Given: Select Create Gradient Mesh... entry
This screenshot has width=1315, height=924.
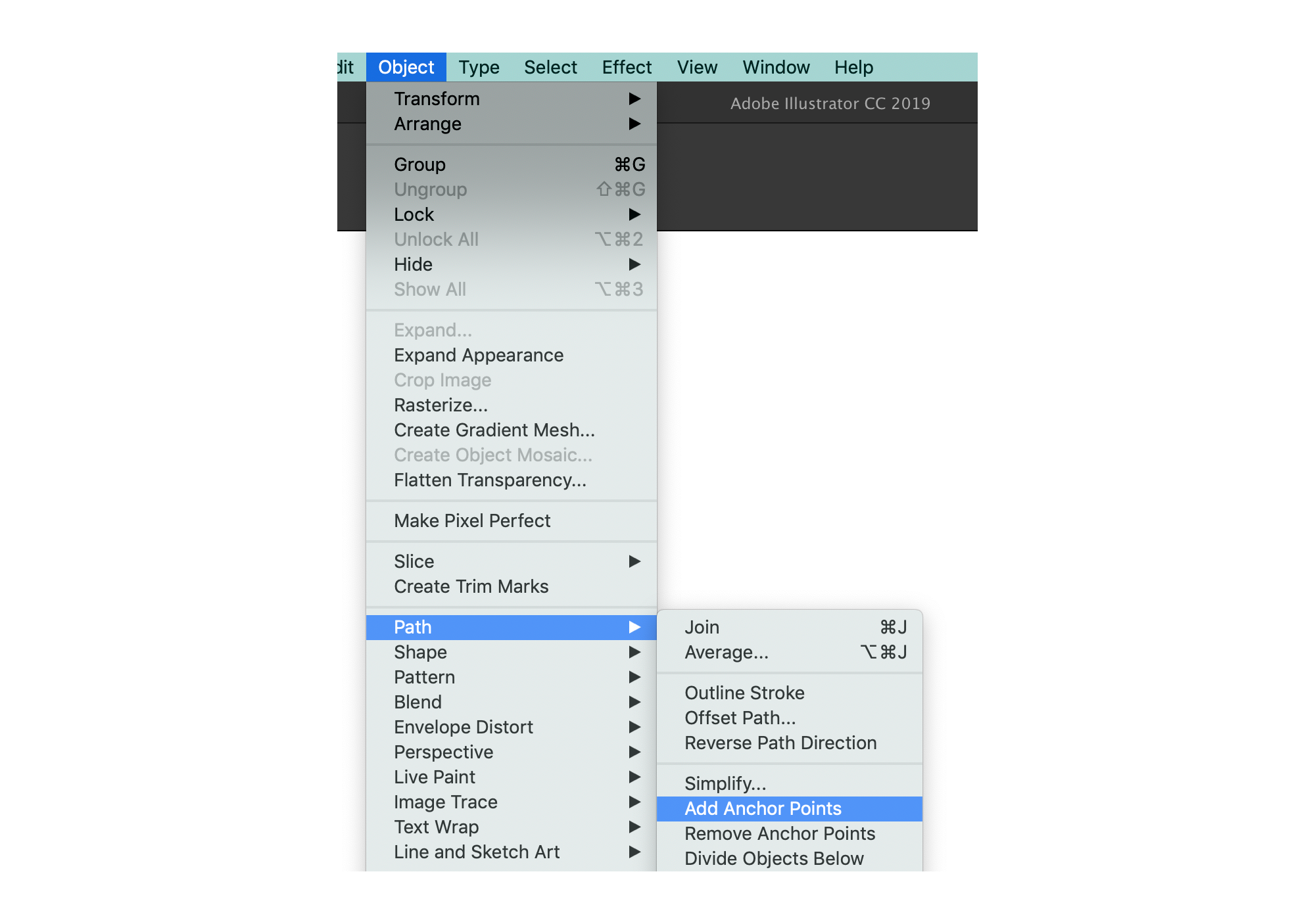Looking at the screenshot, I should pyautogui.click(x=494, y=430).
